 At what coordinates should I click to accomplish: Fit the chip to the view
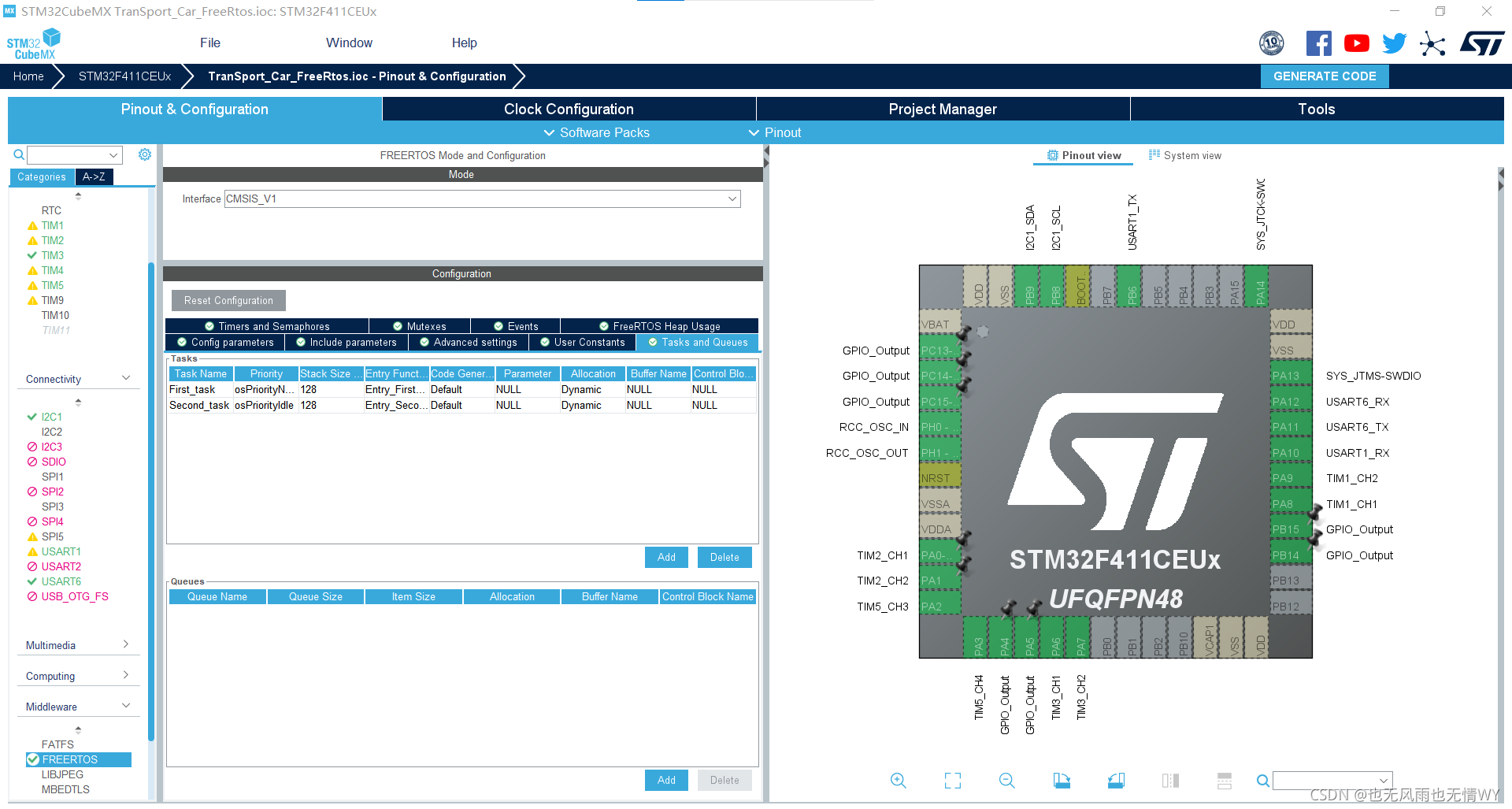pos(953,780)
